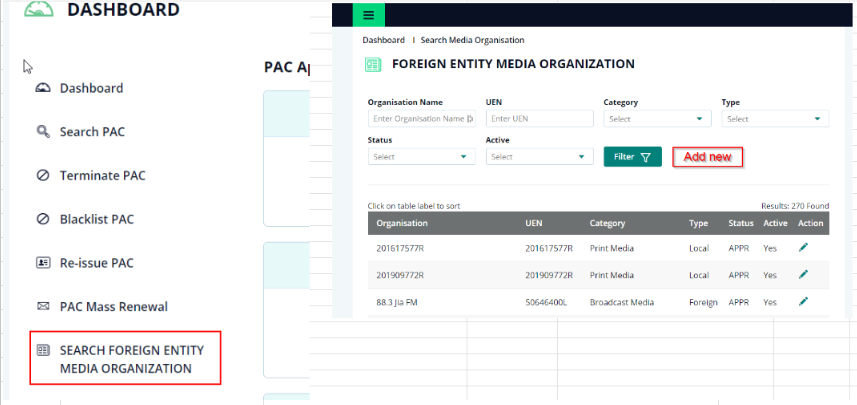Go to Dashboard in the sidebar
Screen dimensions: 857x405
91,88
